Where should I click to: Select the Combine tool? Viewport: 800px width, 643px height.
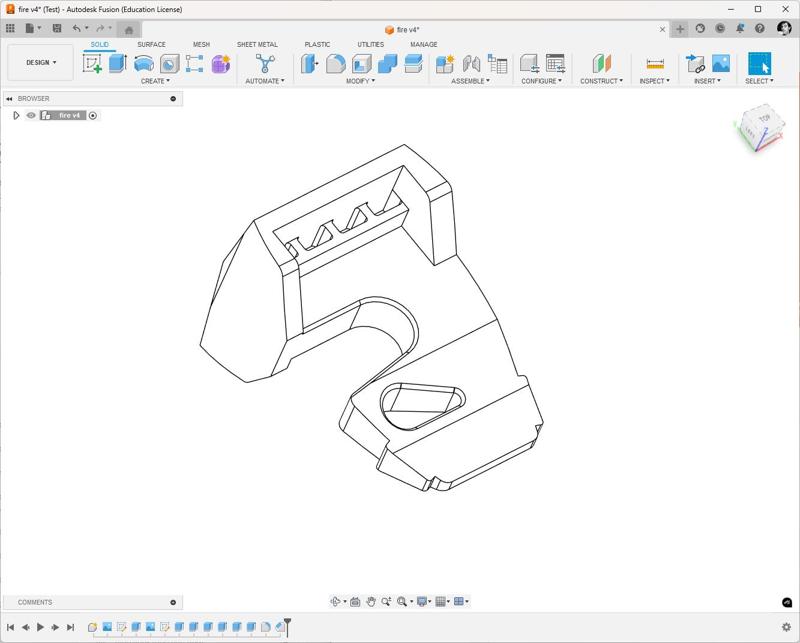pos(388,64)
